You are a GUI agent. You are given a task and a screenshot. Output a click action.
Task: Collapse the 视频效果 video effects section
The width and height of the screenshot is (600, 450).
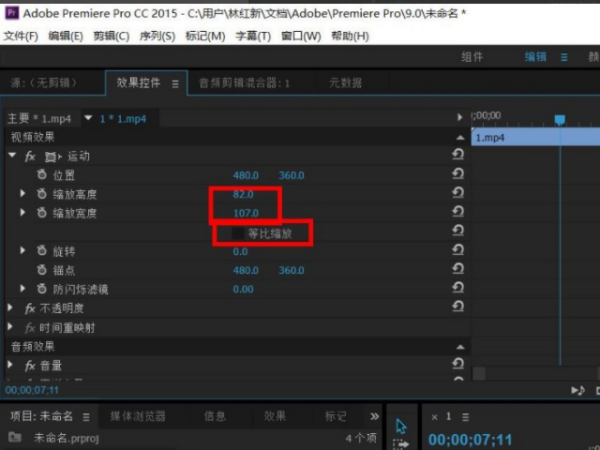pyautogui.click(x=460, y=137)
